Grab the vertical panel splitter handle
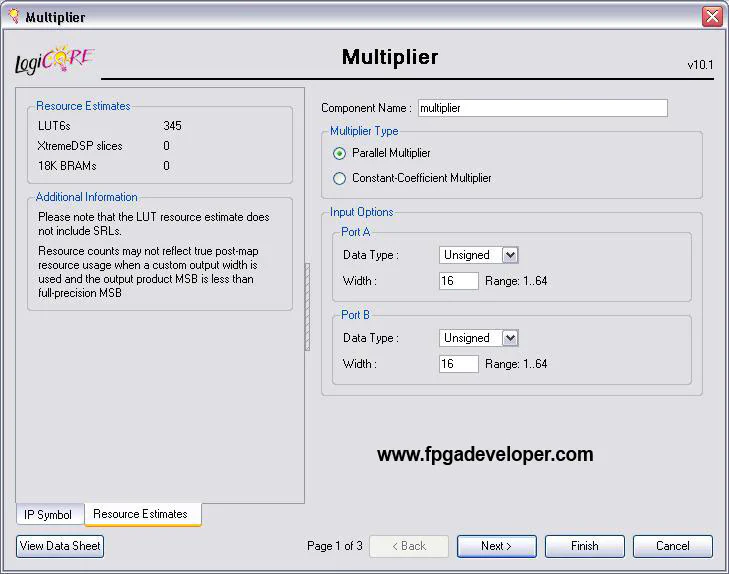This screenshot has height=574, width=729. pos(308,306)
